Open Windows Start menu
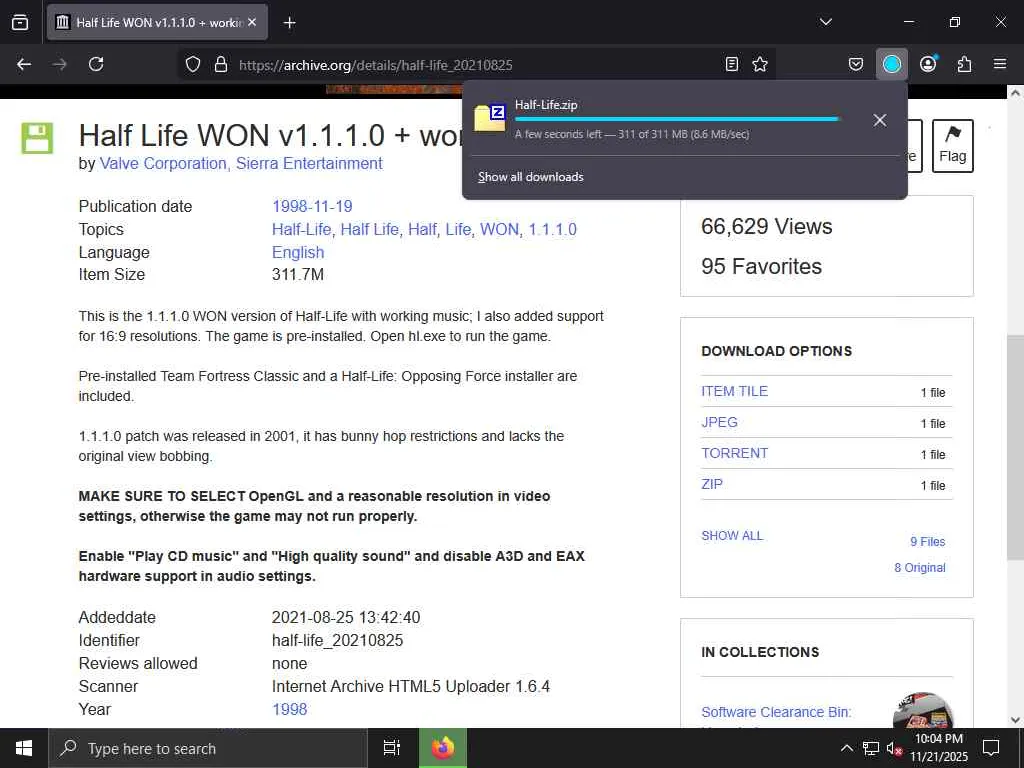1024x768 pixels. coord(24,748)
